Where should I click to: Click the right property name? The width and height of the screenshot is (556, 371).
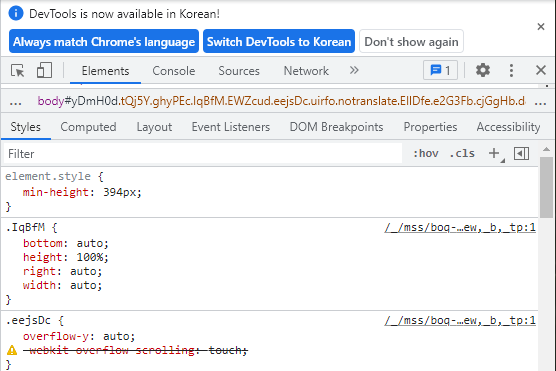[39, 271]
